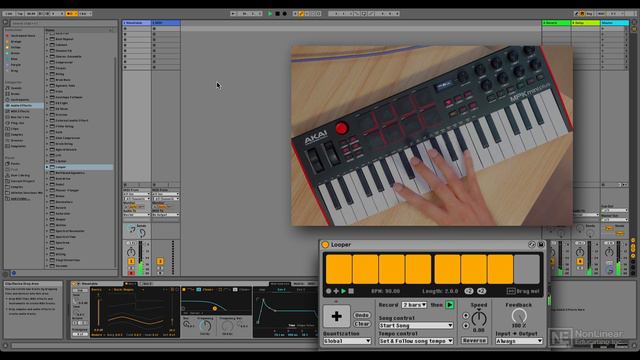Viewport: 640px width, 360px height.
Task: Open first track's Audio To dropdown
Action: tap(137, 214)
